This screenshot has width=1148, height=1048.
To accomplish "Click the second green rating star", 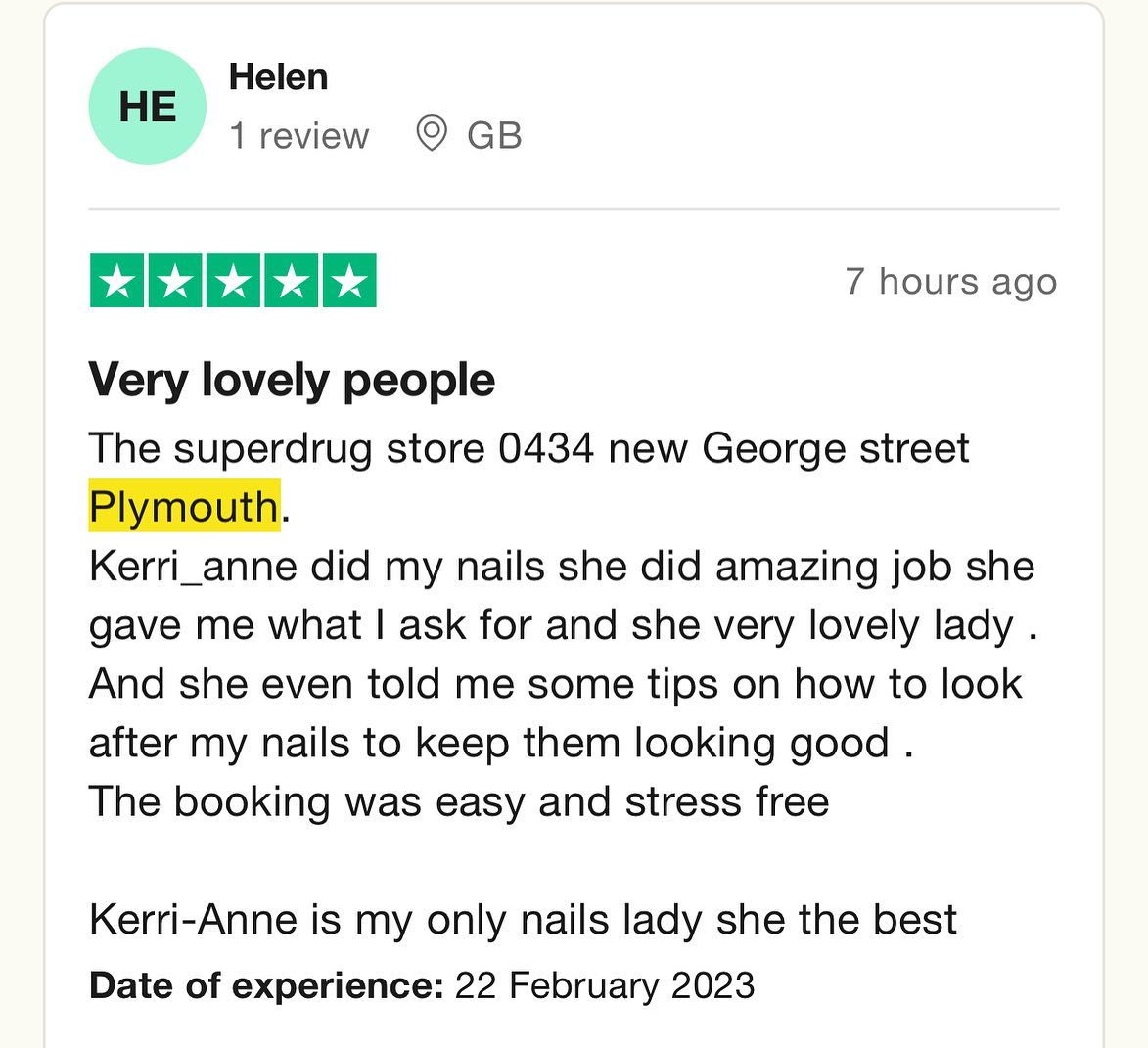I will (176, 282).
